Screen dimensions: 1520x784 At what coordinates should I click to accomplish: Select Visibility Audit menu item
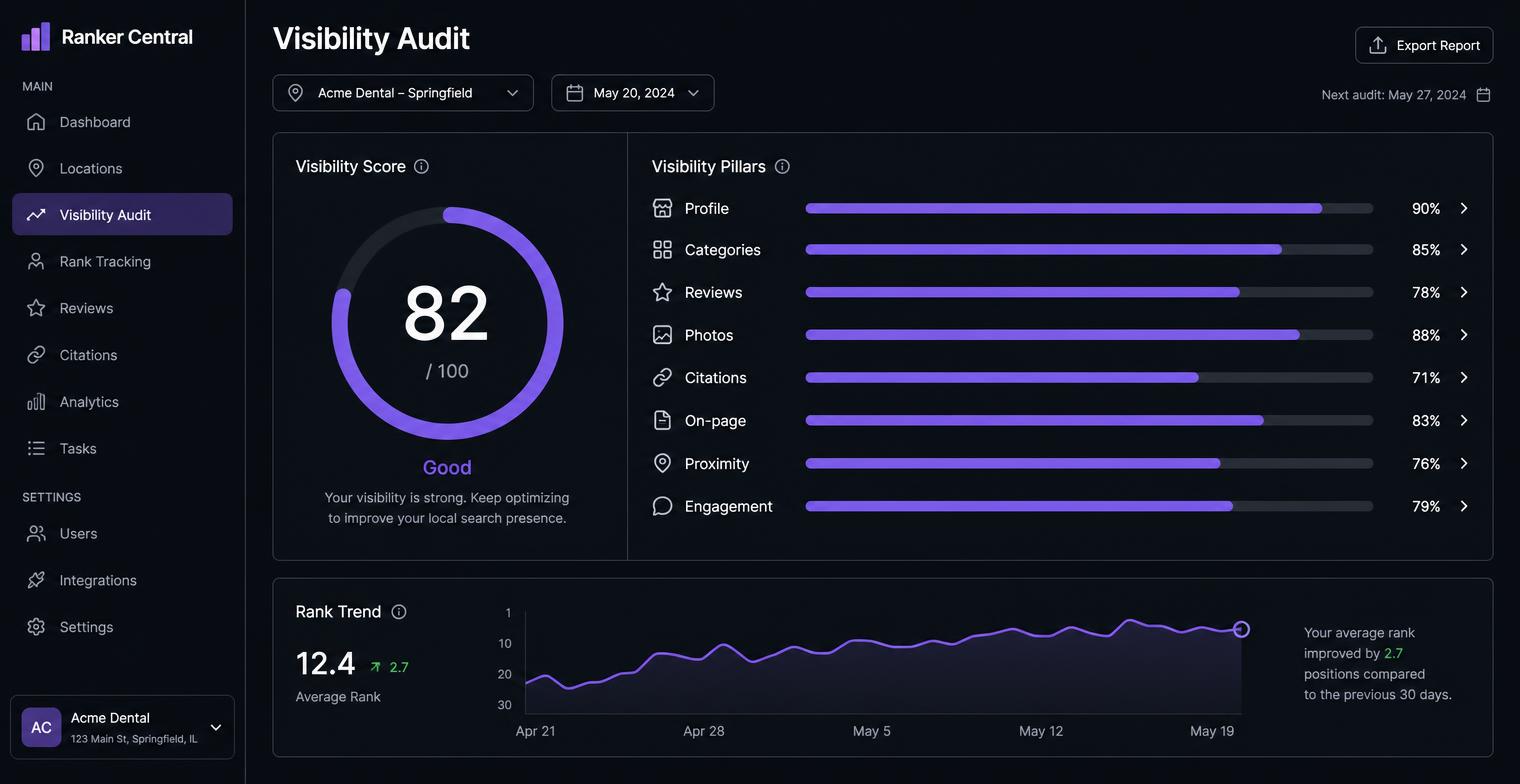[x=122, y=214]
